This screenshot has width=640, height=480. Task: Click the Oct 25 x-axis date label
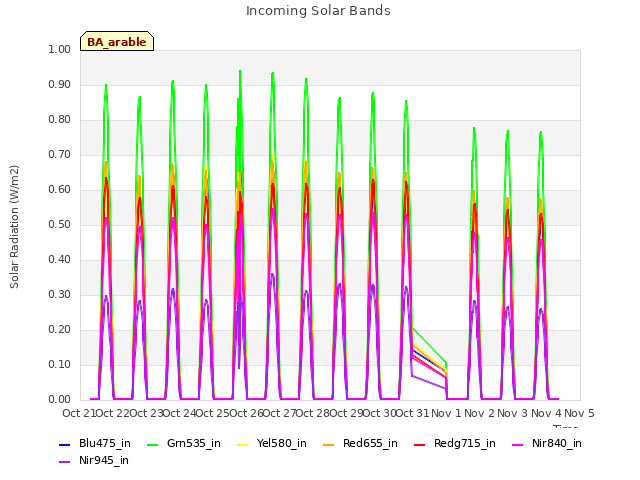click(213, 413)
